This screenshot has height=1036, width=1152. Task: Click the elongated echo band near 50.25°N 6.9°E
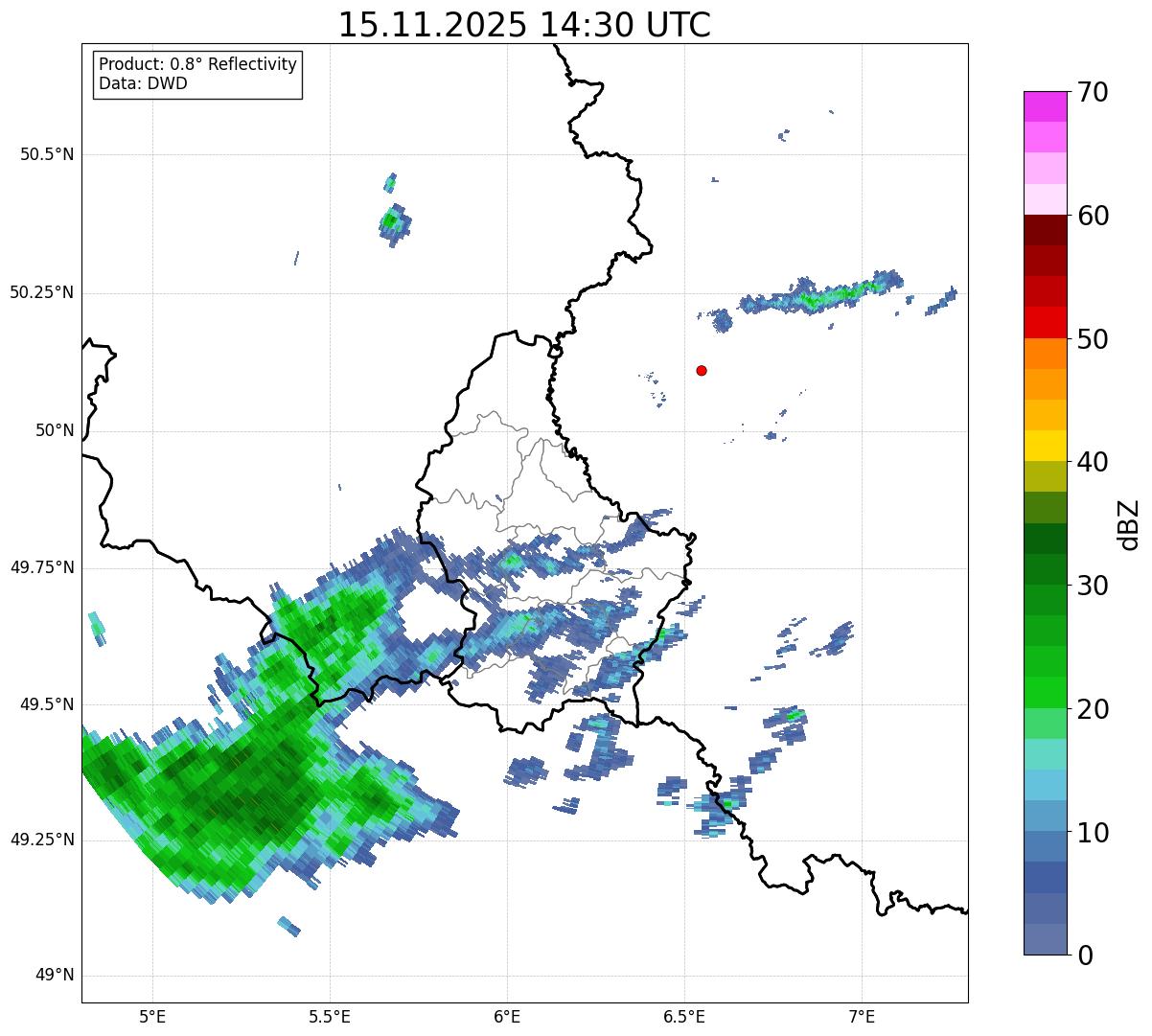tap(819, 292)
